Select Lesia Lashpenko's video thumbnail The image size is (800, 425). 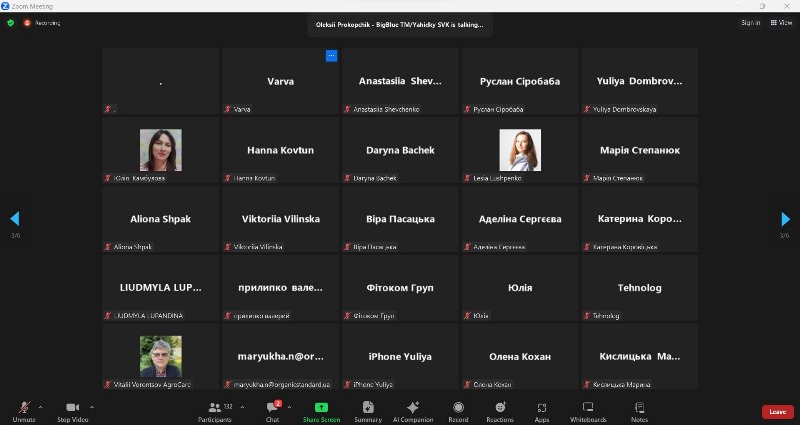point(520,150)
